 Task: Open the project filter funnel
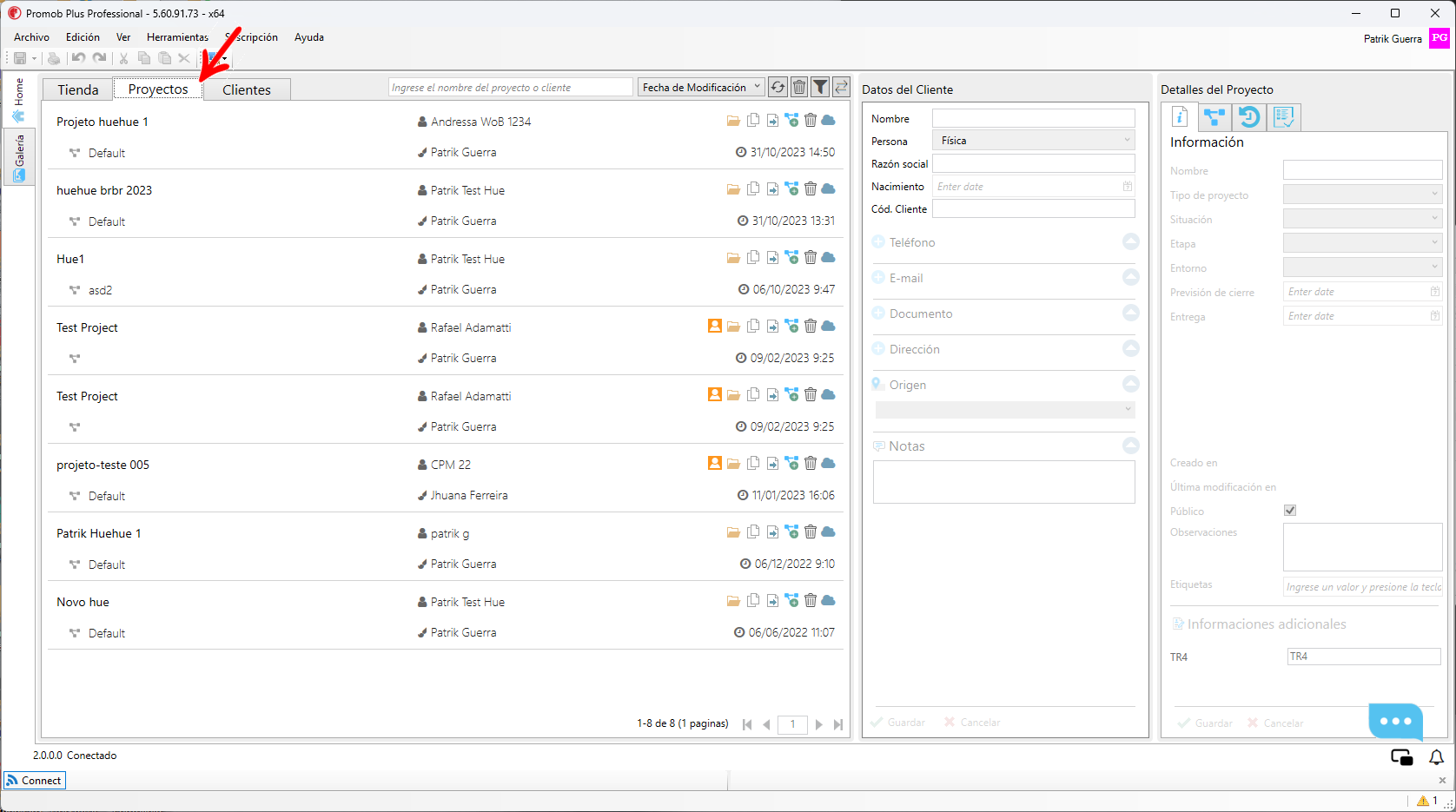pos(820,87)
